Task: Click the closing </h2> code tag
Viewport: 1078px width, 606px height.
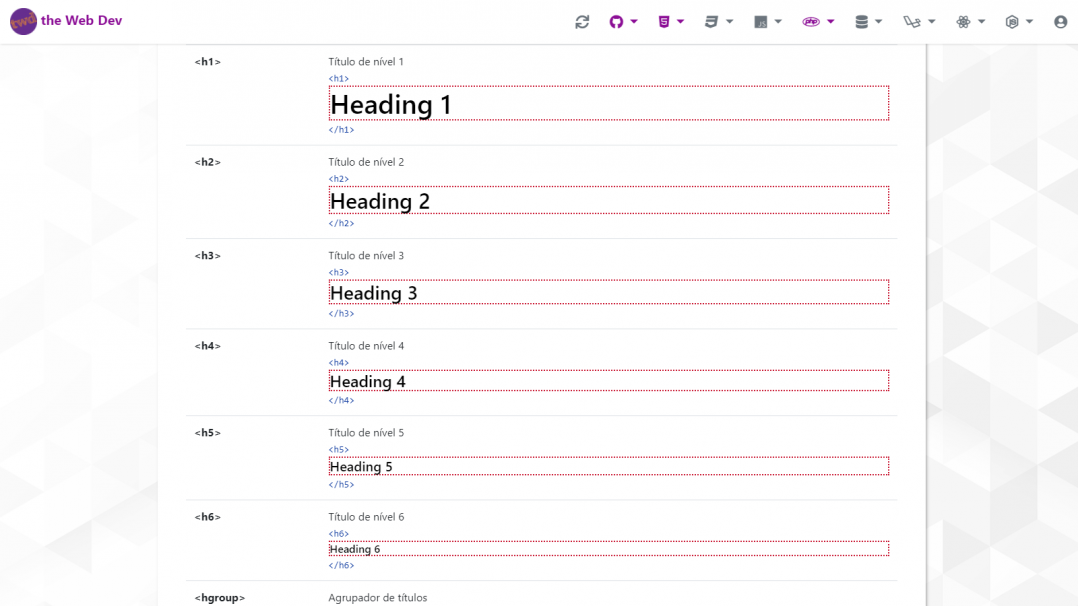Action: click(x=341, y=223)
